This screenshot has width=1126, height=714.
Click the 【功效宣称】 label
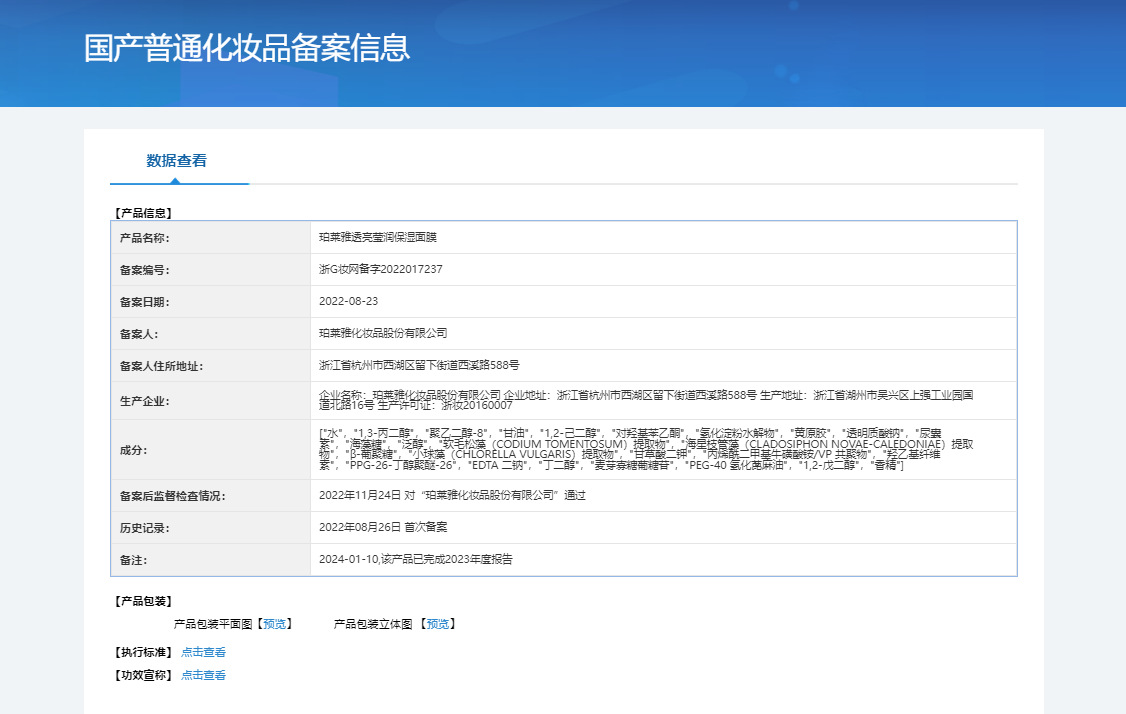pyautogui.click(x=143, y=675)
